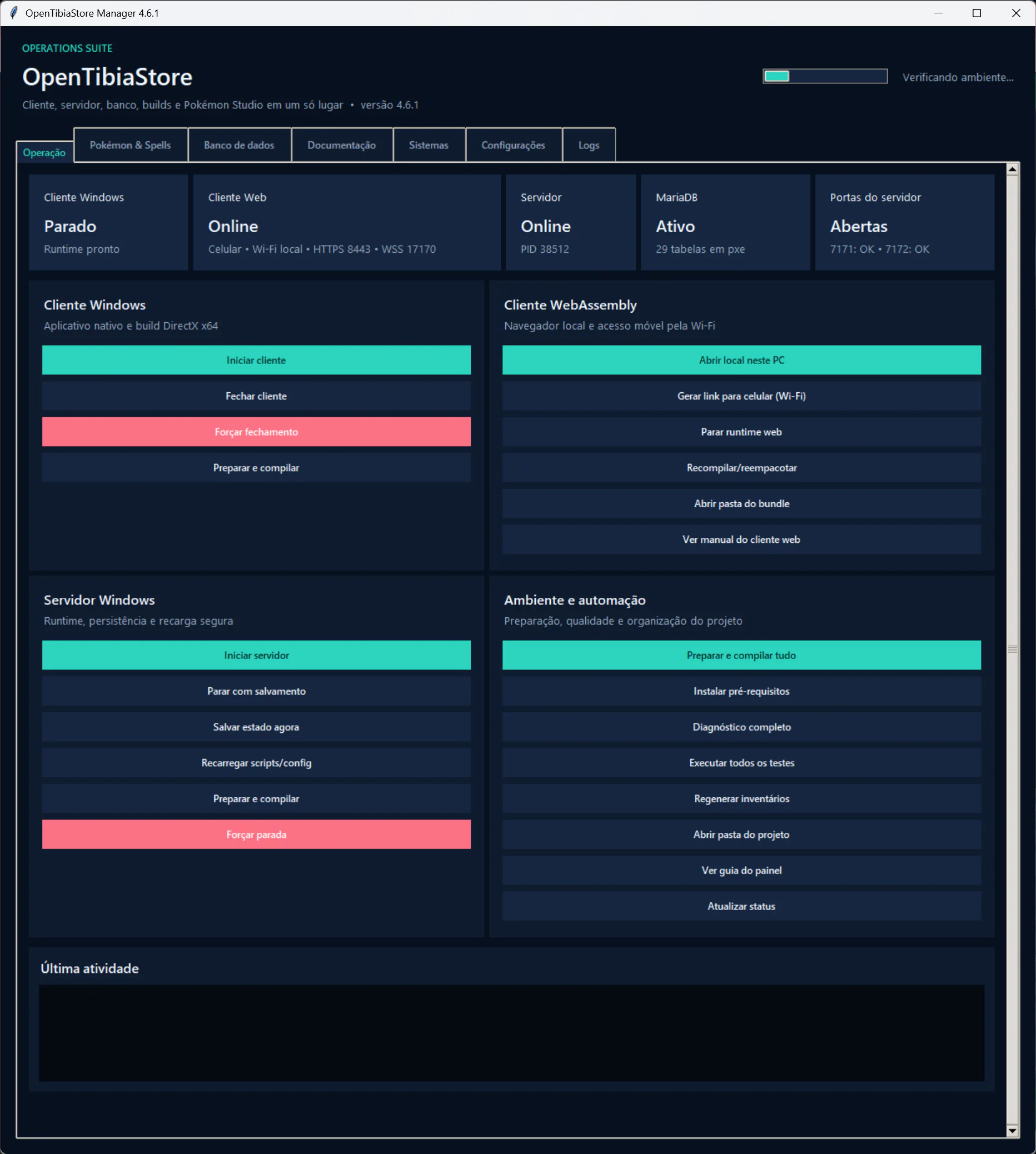The width and height of the screenshot is (1036, 1154).
Task: Click the Cliente Web Online status card
Action: pyautogui.click(x=347, y=222)
